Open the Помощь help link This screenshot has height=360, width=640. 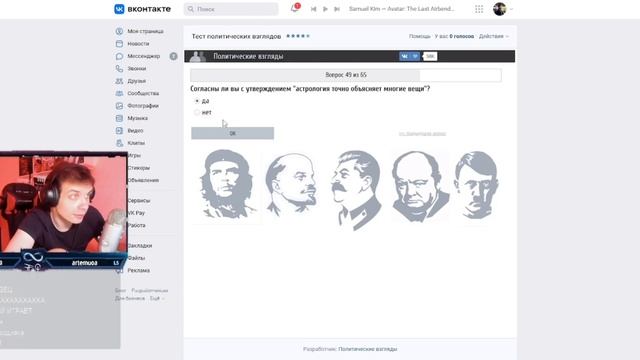(420, 36)
